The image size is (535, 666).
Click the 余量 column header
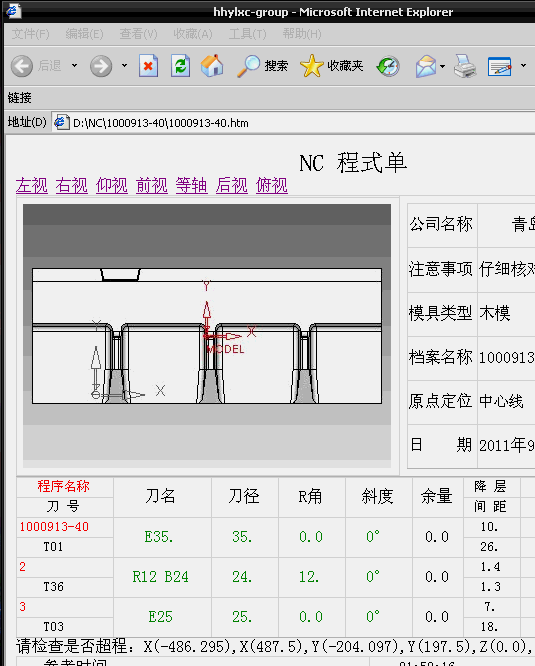click(x=437, y=497)
